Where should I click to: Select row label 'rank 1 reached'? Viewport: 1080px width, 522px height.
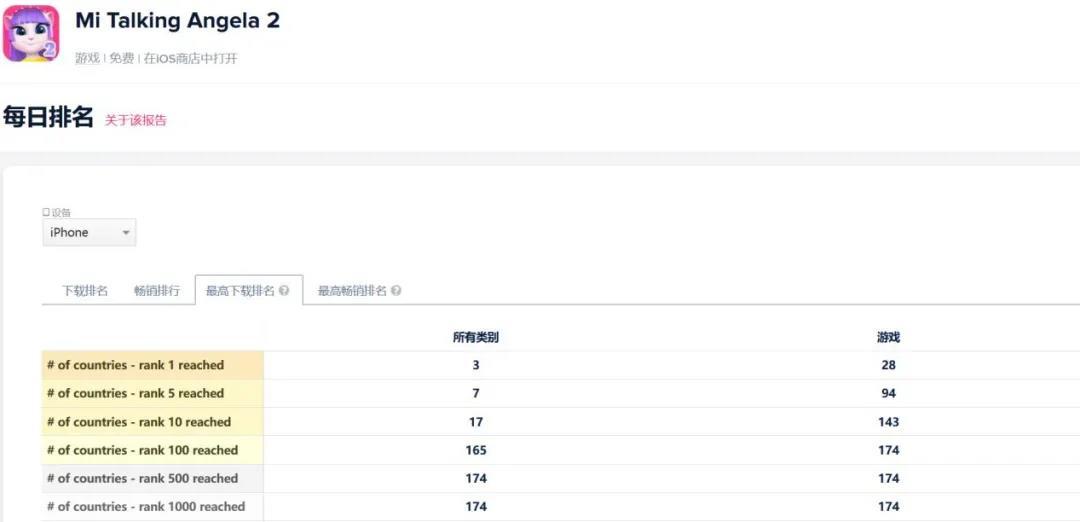pyautogui.click(x=152, y=365)
